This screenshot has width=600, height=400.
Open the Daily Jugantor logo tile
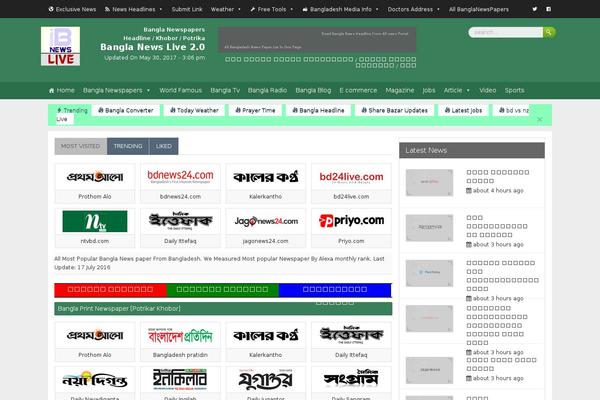click(266, 380)
